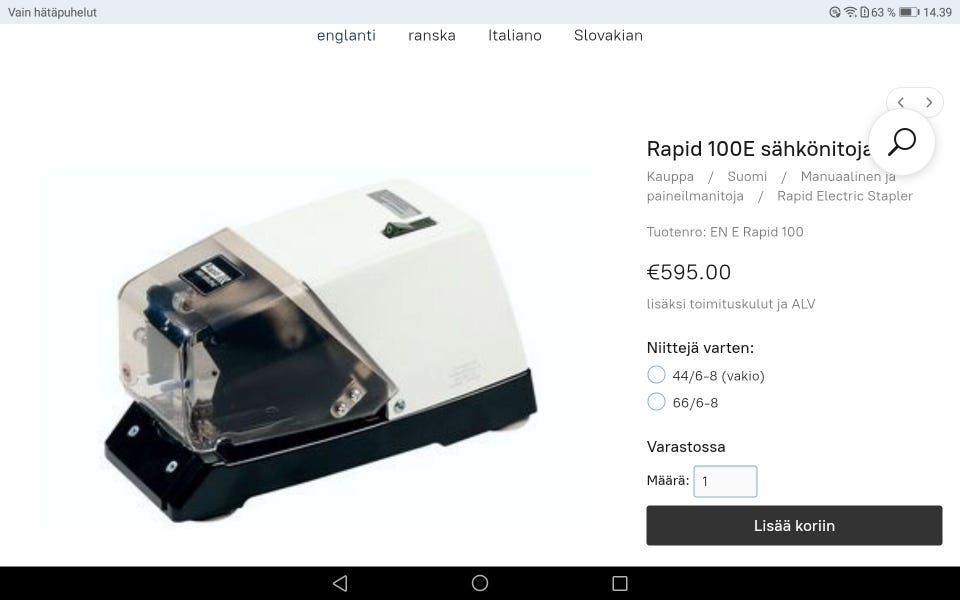Go to next product arrow
The width and height of the screenshot is (960, 600).
point(929,102)
